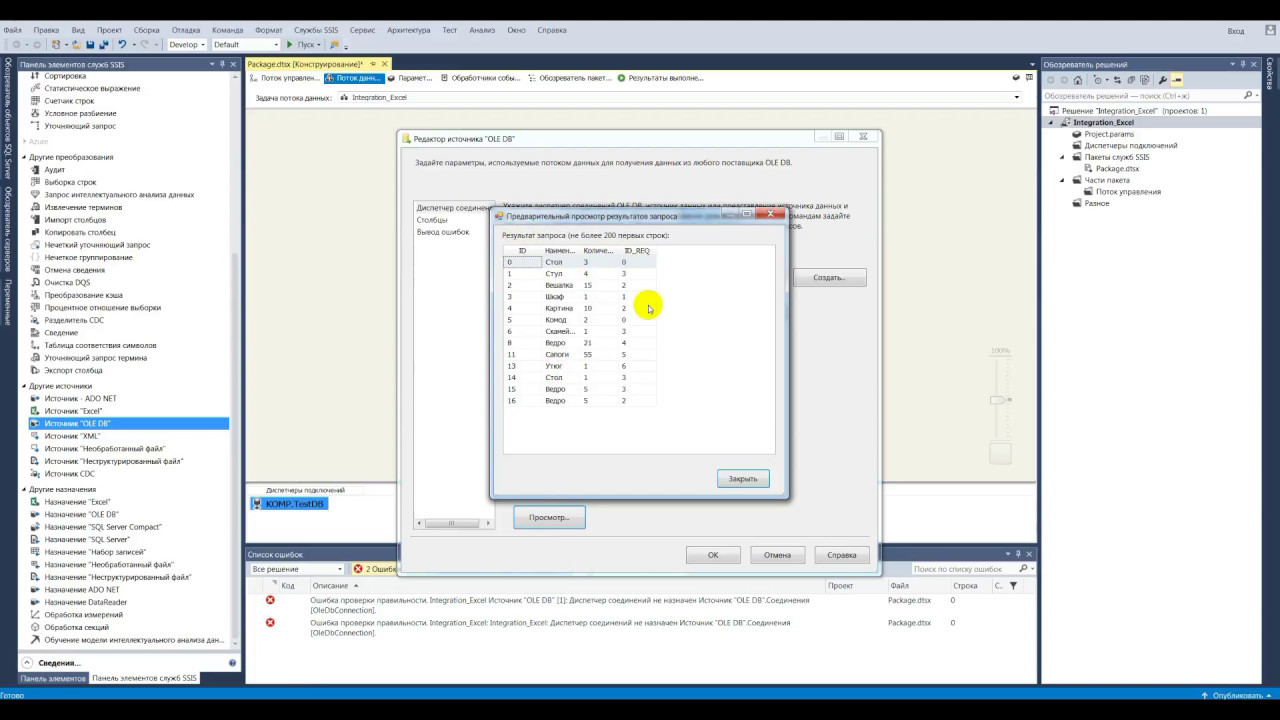Click Отмена button in OLE DB editor
This screenshot has height=720, width=1280.
[x=777, y=555]
